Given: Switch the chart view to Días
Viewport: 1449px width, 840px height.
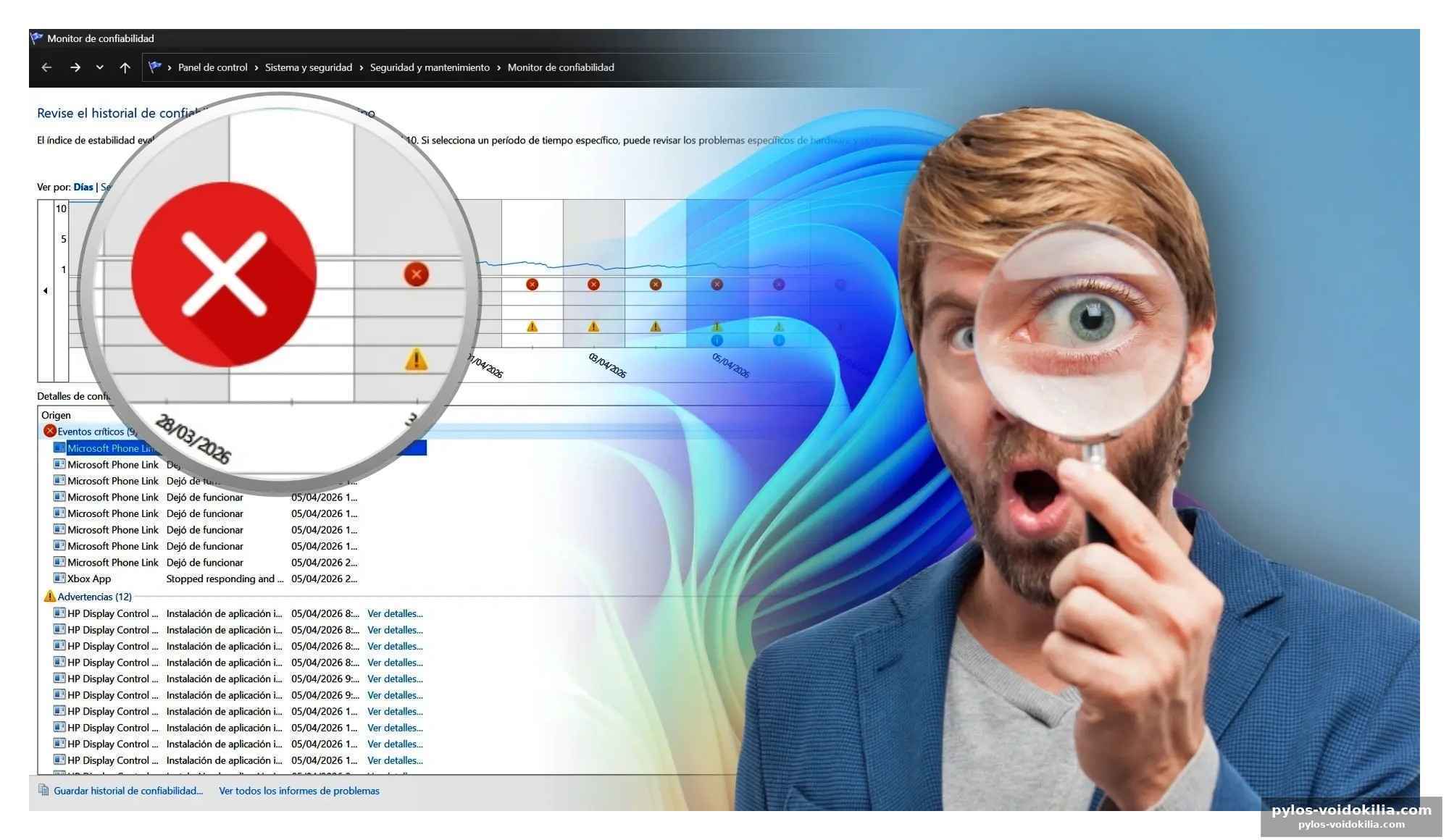Looking at the screenshot, I should coord(83,187).
